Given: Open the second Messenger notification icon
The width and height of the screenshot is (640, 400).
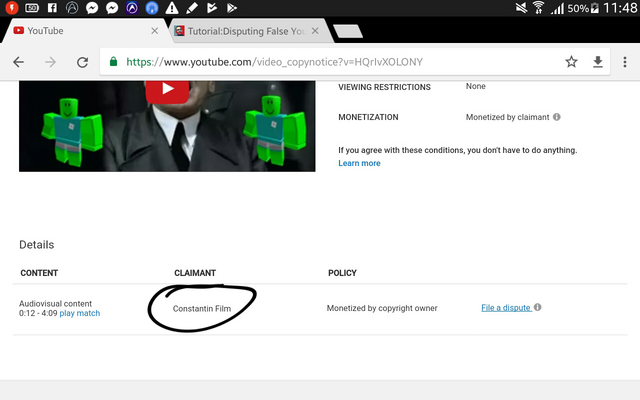Looking at the screenshot, I should (x=112, y=8).
